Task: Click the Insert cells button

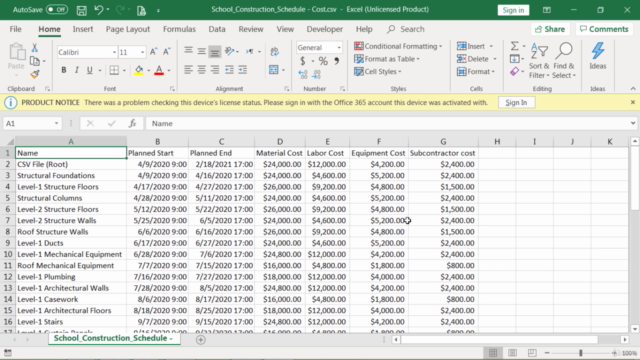Action: (x=471, y=46)
